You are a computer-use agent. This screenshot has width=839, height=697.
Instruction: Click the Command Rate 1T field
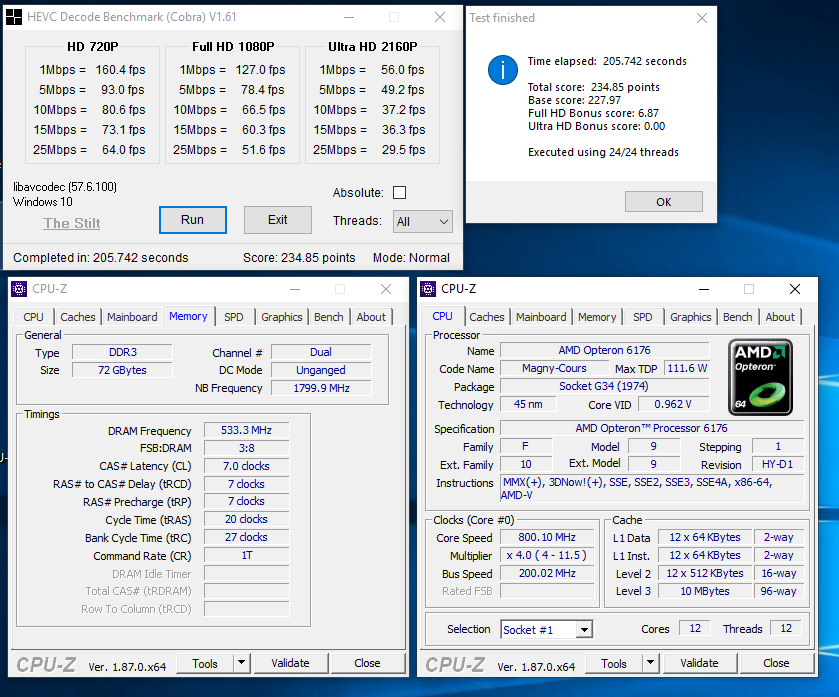(x=247, y=555)
